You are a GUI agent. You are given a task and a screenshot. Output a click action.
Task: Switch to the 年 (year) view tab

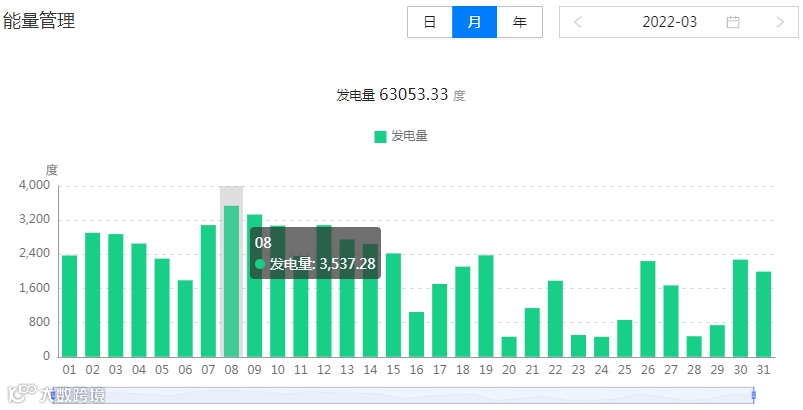coord(519,22)
